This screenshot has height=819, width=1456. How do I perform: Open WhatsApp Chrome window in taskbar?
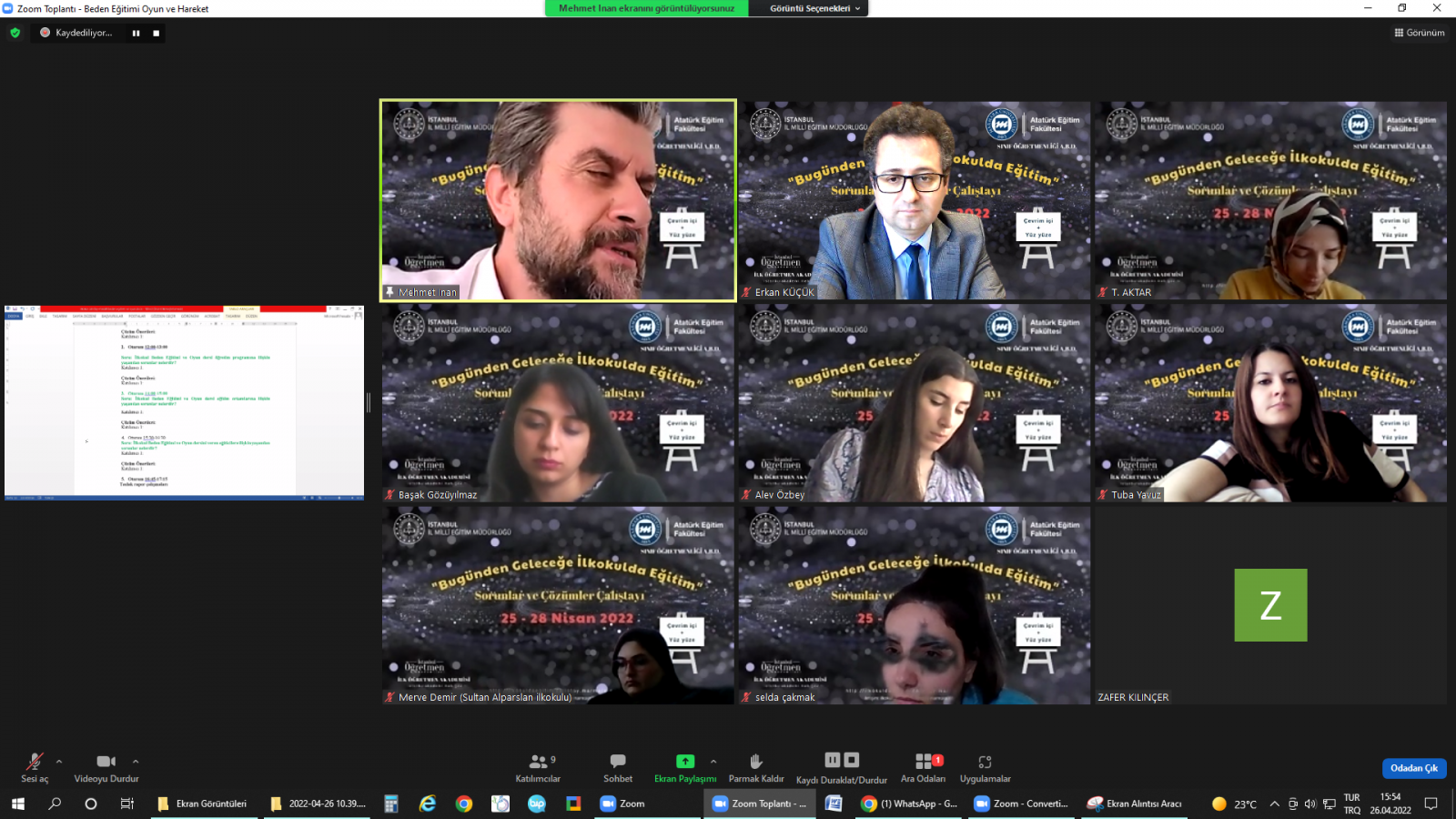pos(909,804)
